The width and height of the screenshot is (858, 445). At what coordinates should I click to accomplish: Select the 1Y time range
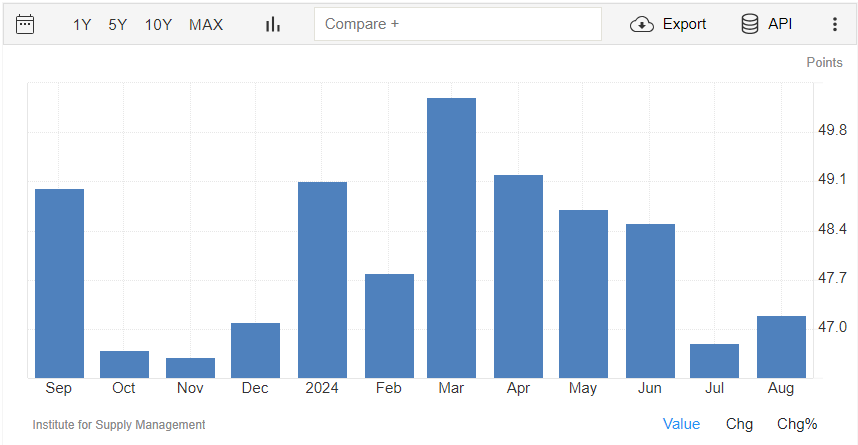(x=82, y=25)
